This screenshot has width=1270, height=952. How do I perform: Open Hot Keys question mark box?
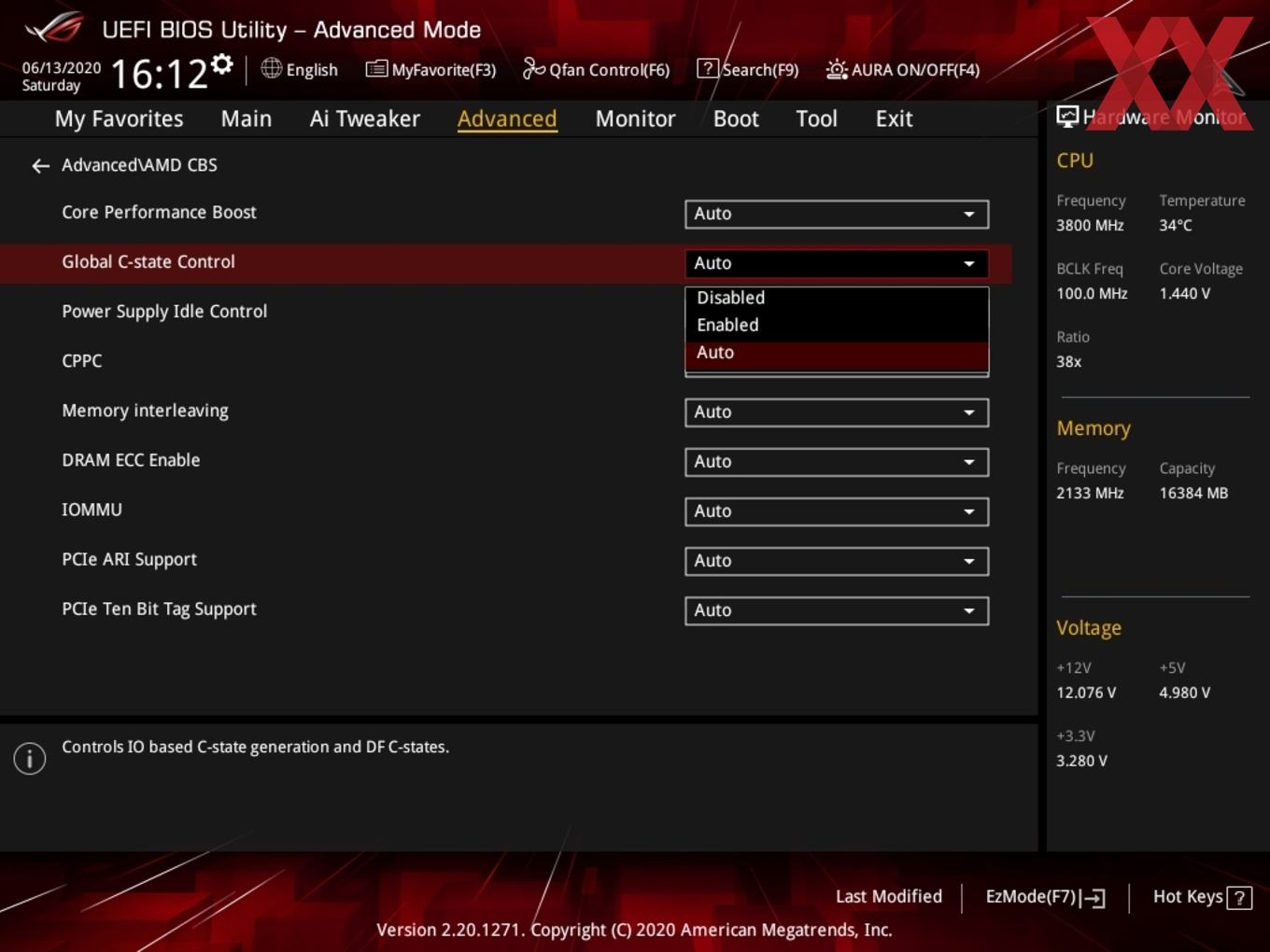[1239, 898]
